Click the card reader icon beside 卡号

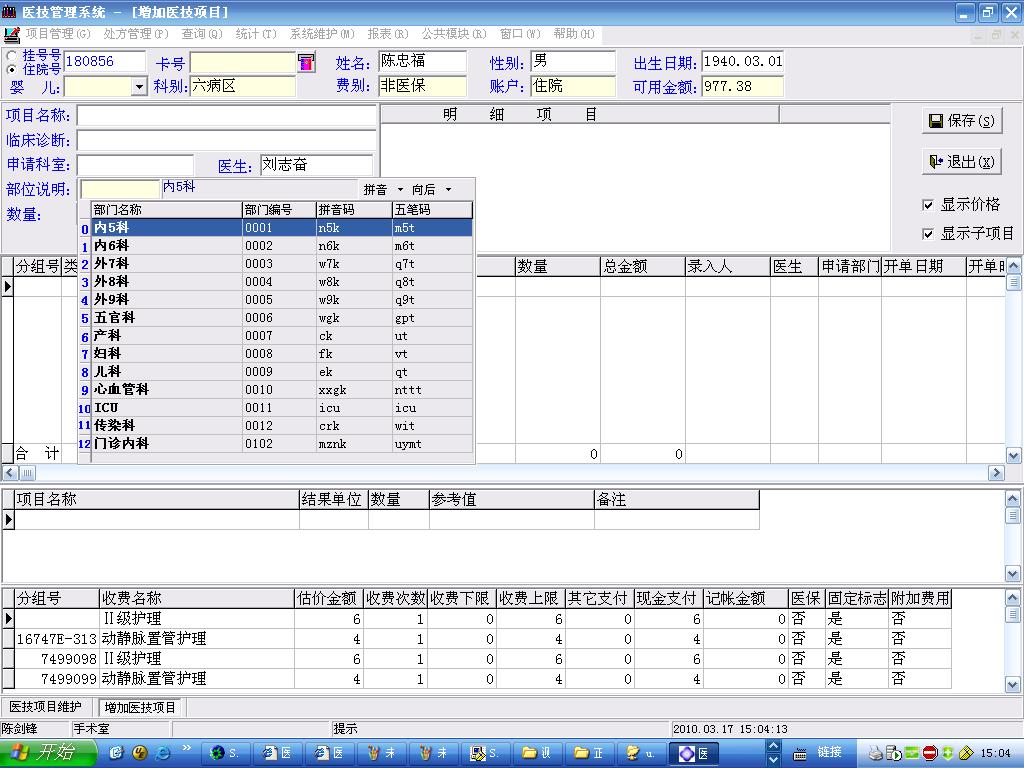pos(306,63)
